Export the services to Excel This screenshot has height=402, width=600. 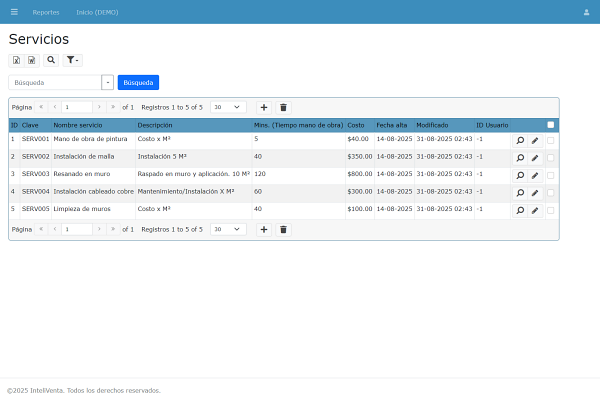16,60
